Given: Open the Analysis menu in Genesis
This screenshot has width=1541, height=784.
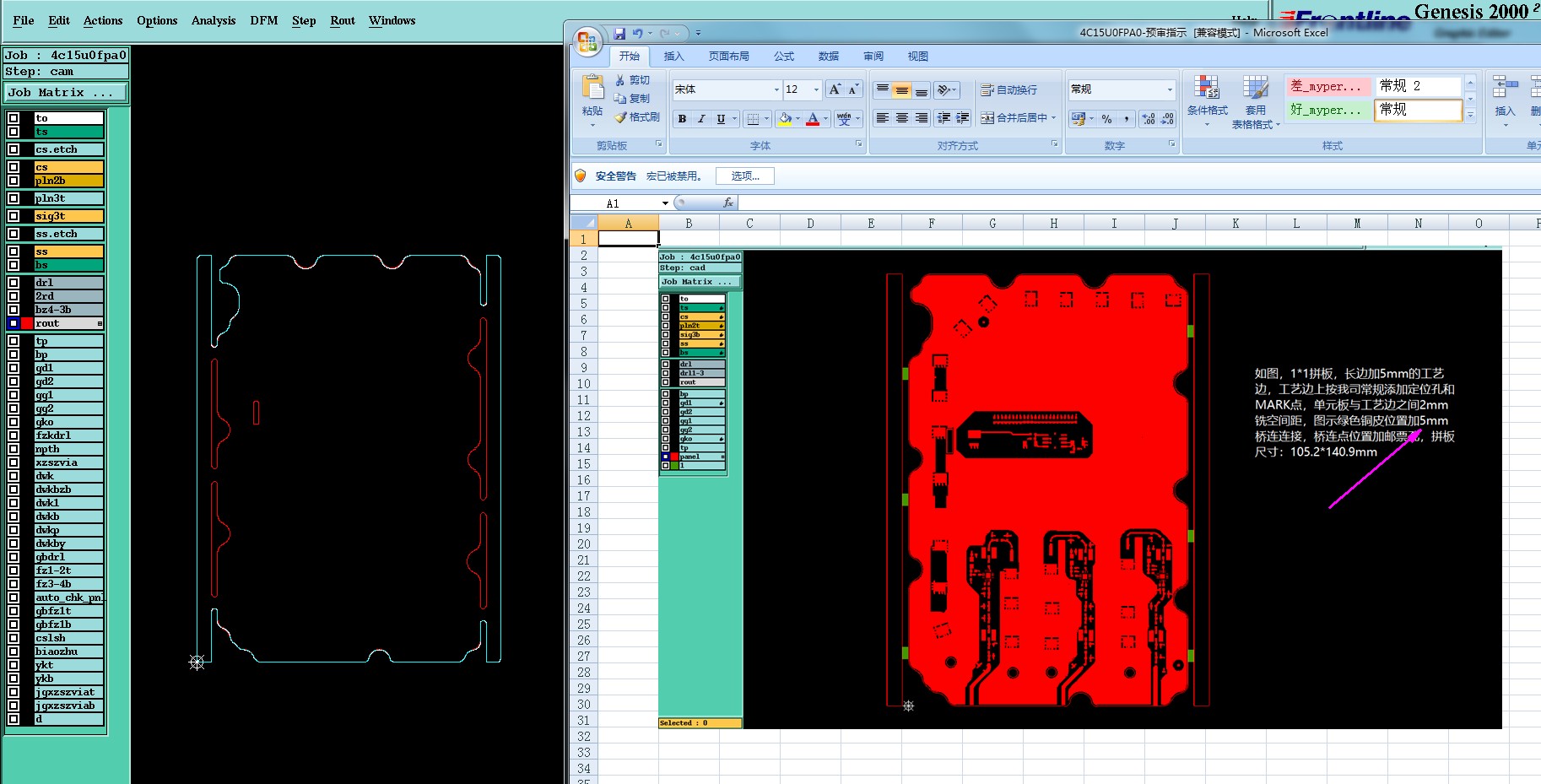Looking at the screenshot, I should 214,20.
